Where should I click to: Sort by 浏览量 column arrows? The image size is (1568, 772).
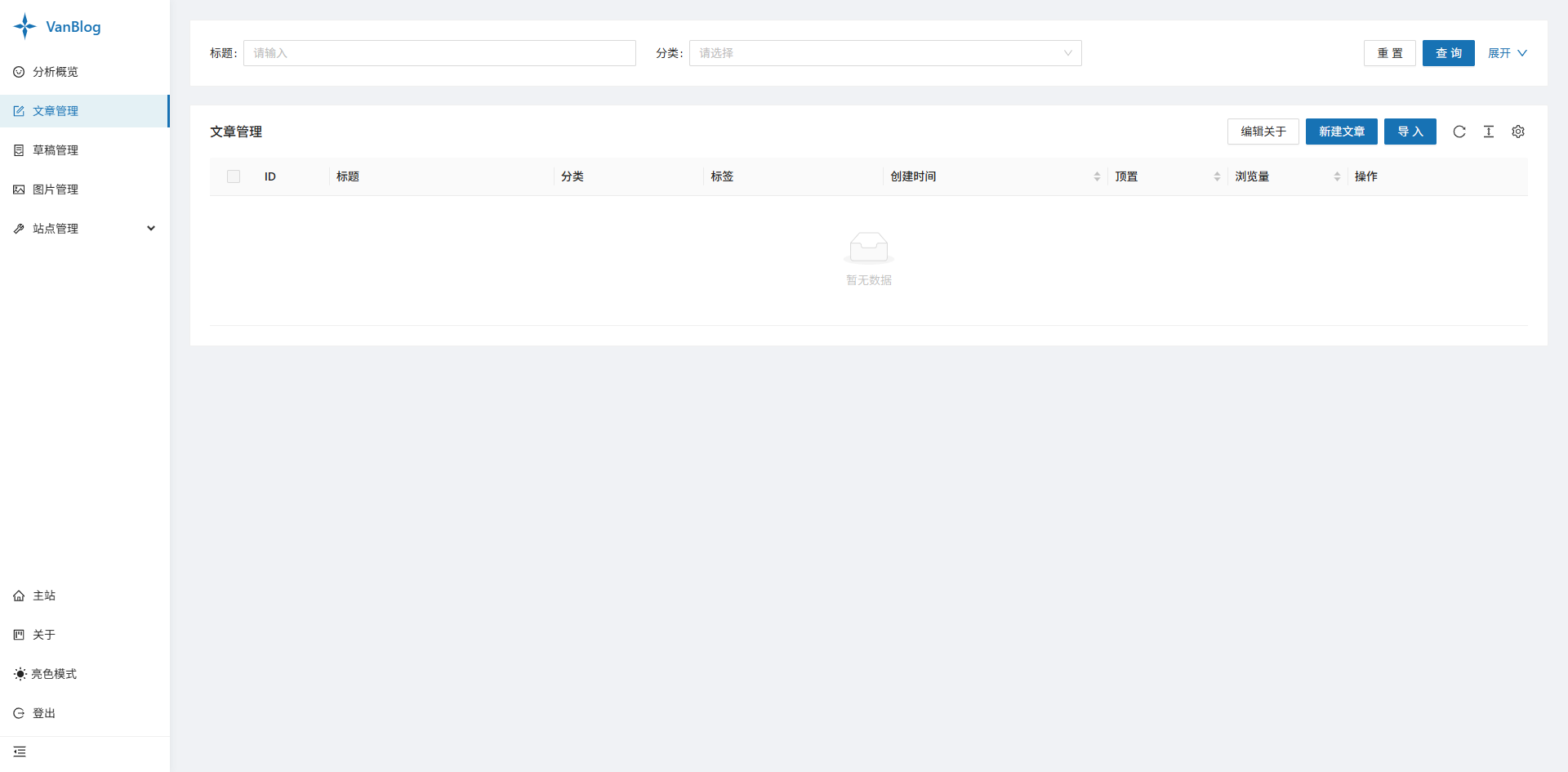point(1337,176)
